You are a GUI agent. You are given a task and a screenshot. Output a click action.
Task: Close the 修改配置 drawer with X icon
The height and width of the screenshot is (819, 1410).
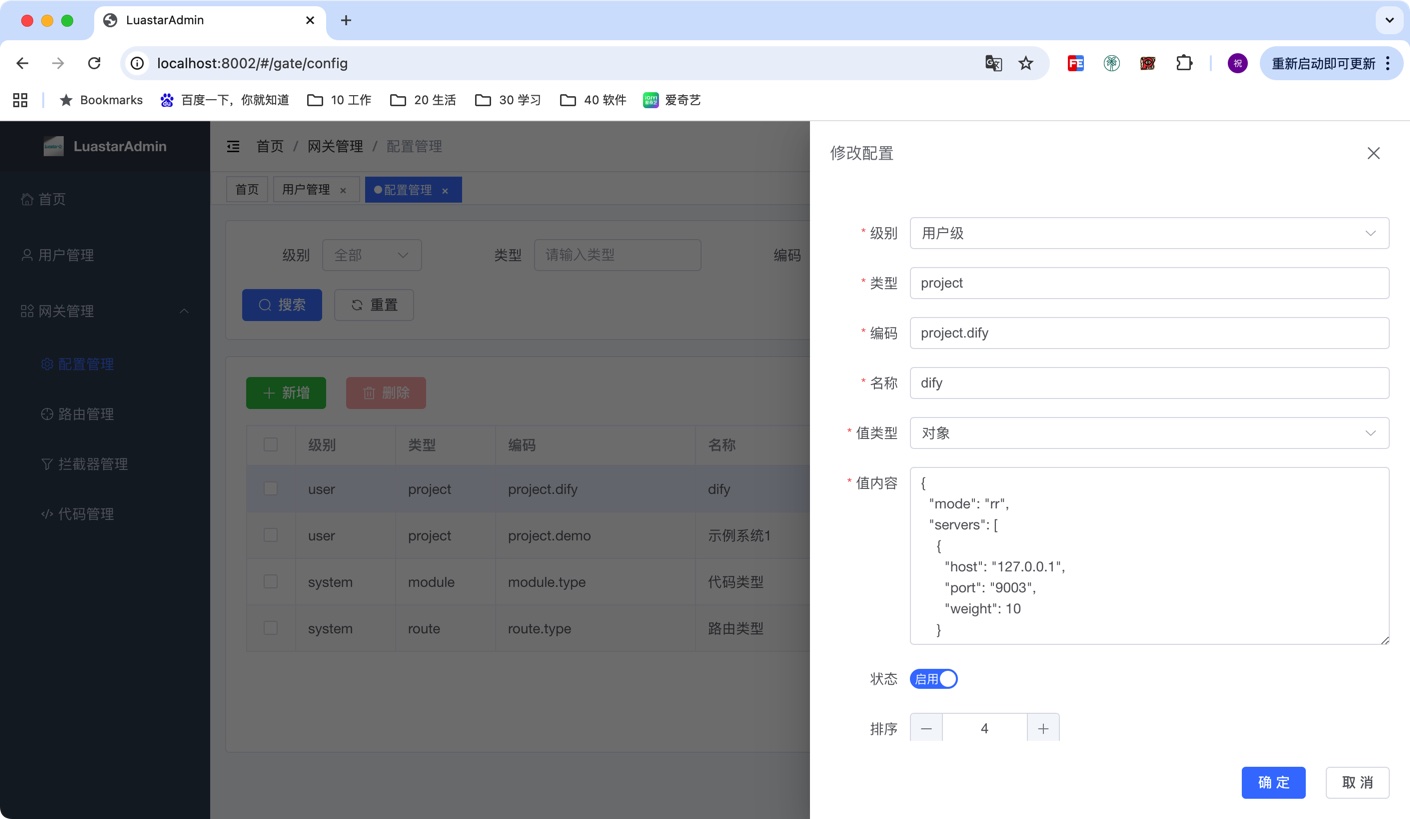click(1373, 153)
